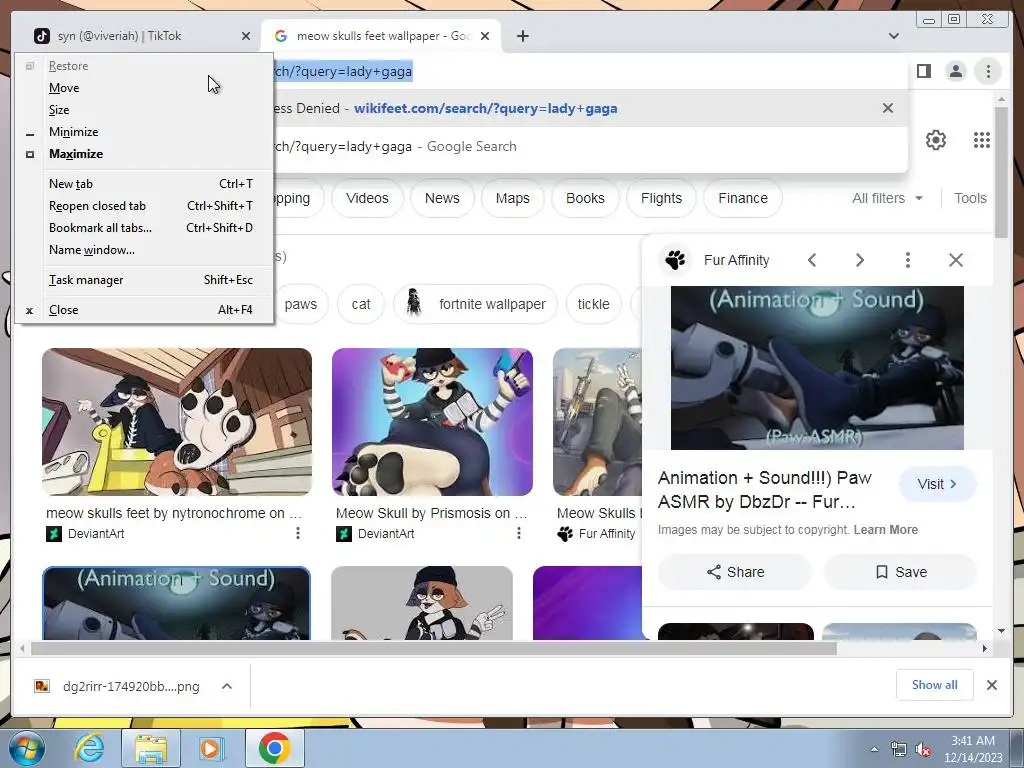The width and height of the screenshot is (1024, 768).
Task: Filter results by Videos
Action: tap(367, 198)
